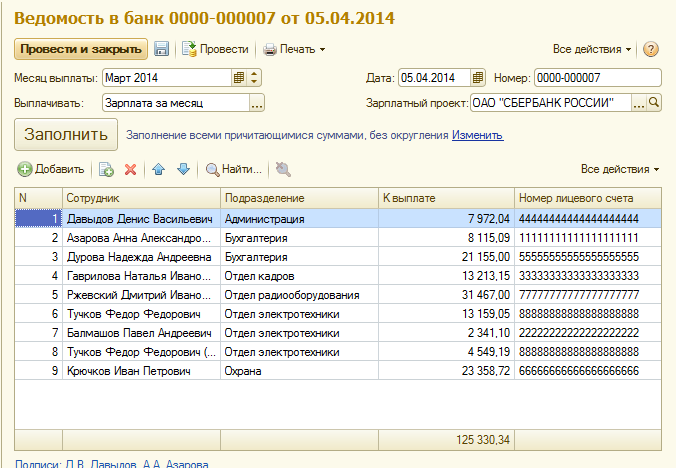
Task: Click the copy row icon next to Добавить
Action: pyautogui.click(x=106, y=170)
